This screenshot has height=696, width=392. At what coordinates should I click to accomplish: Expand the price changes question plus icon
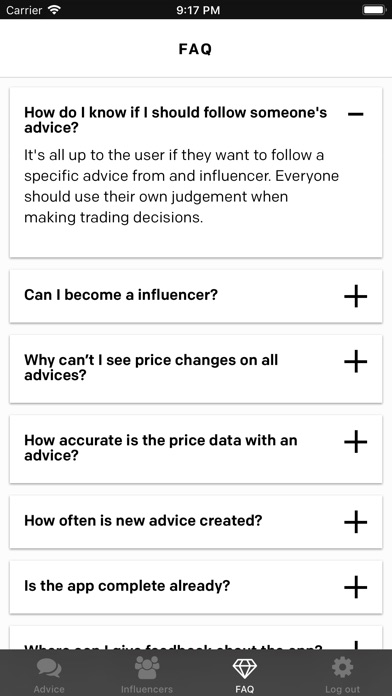(356, 361)
